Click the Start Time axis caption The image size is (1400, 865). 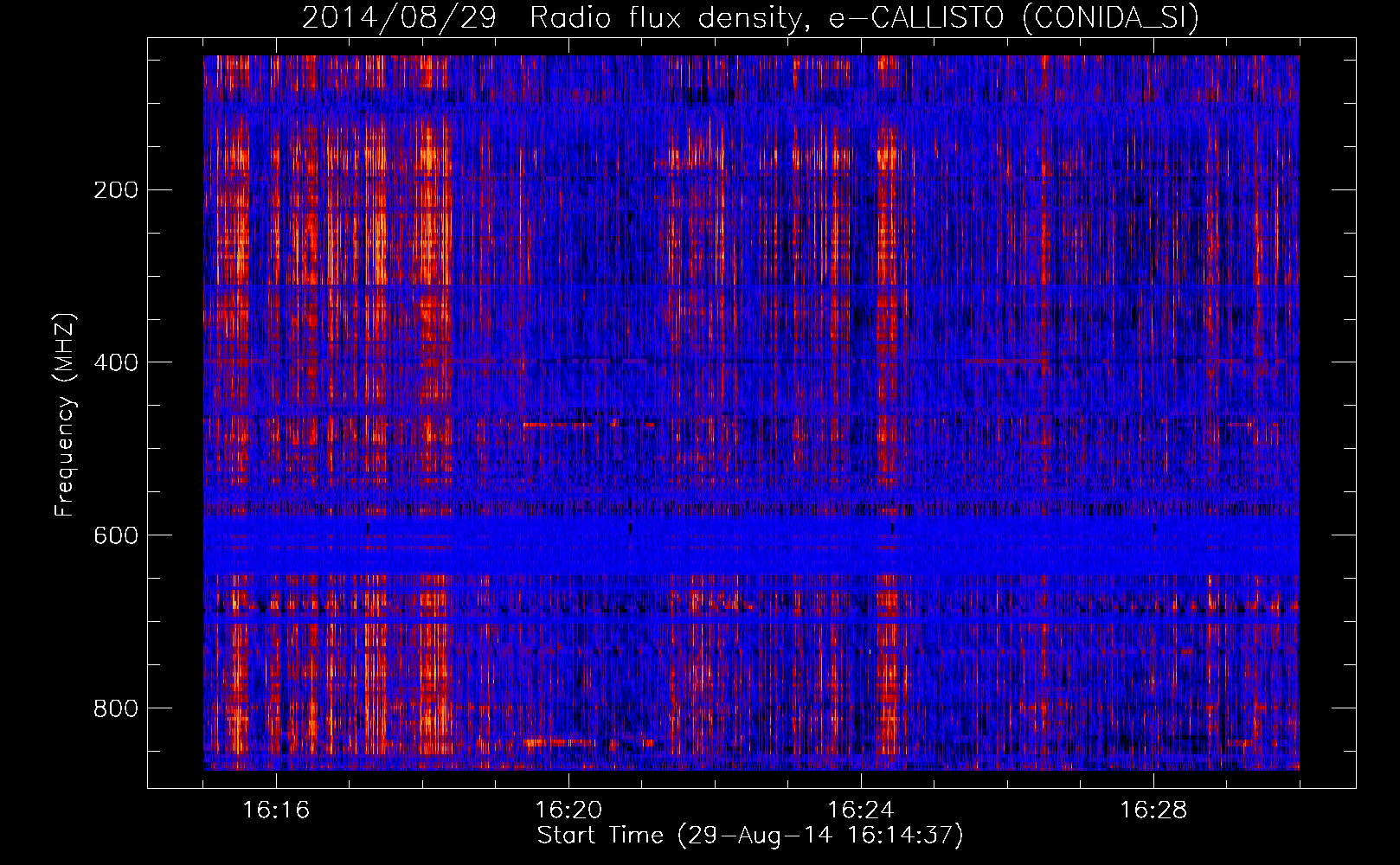[x=750, y=836]
